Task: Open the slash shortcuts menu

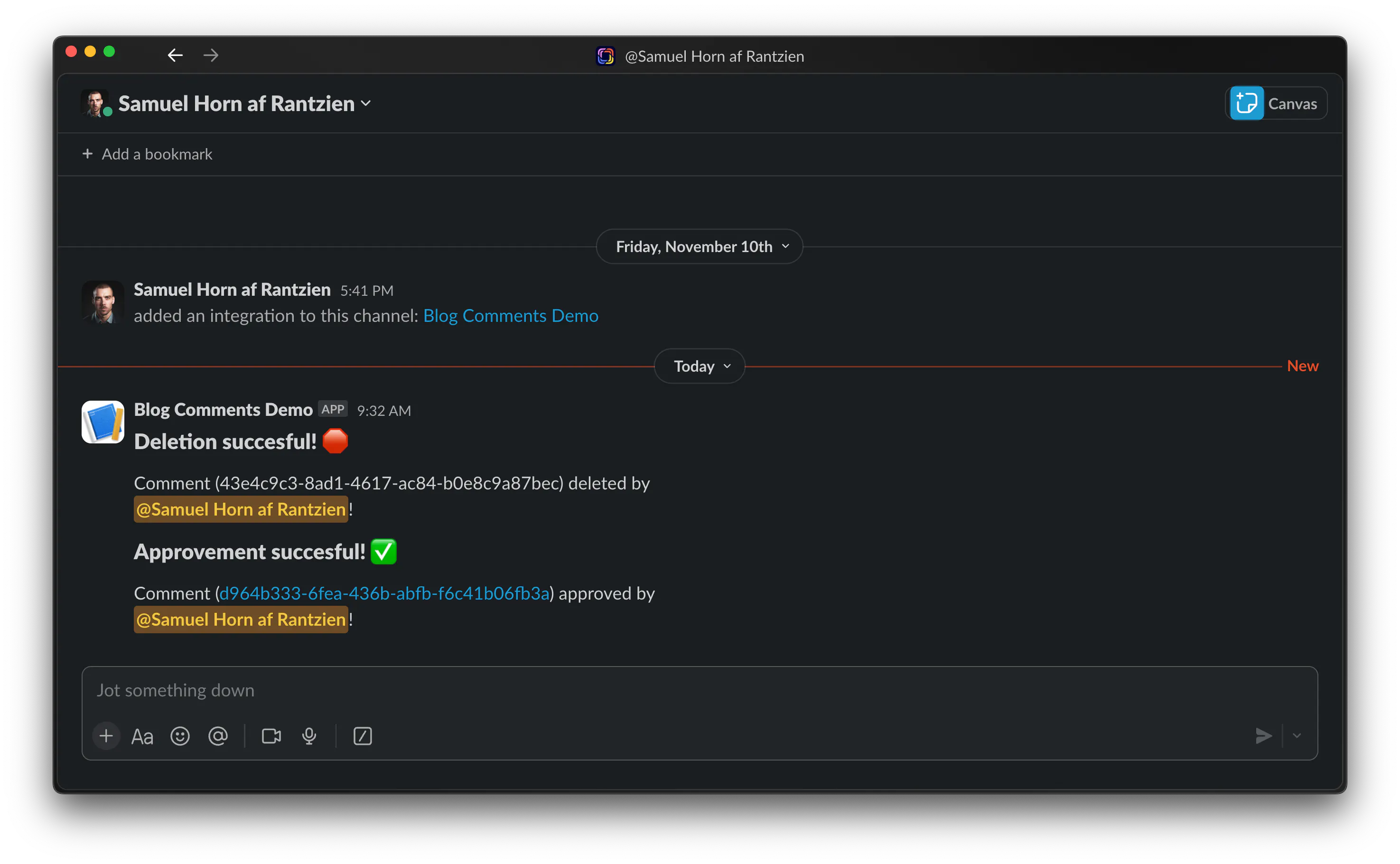Action: pyautogui.click(x=363, y=736)
